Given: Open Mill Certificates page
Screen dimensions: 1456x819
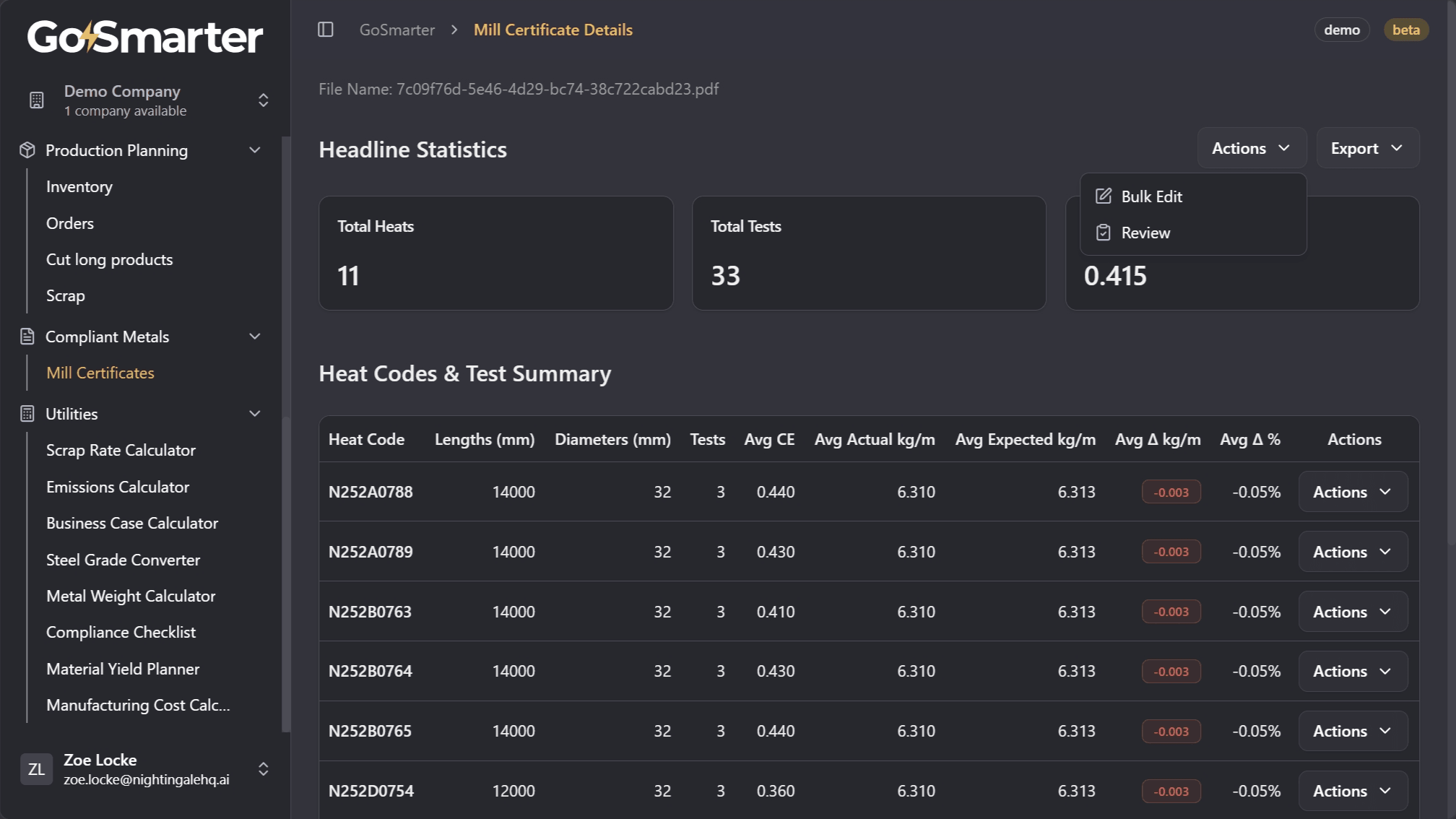Looking at the screenshot, I should 100,373.
